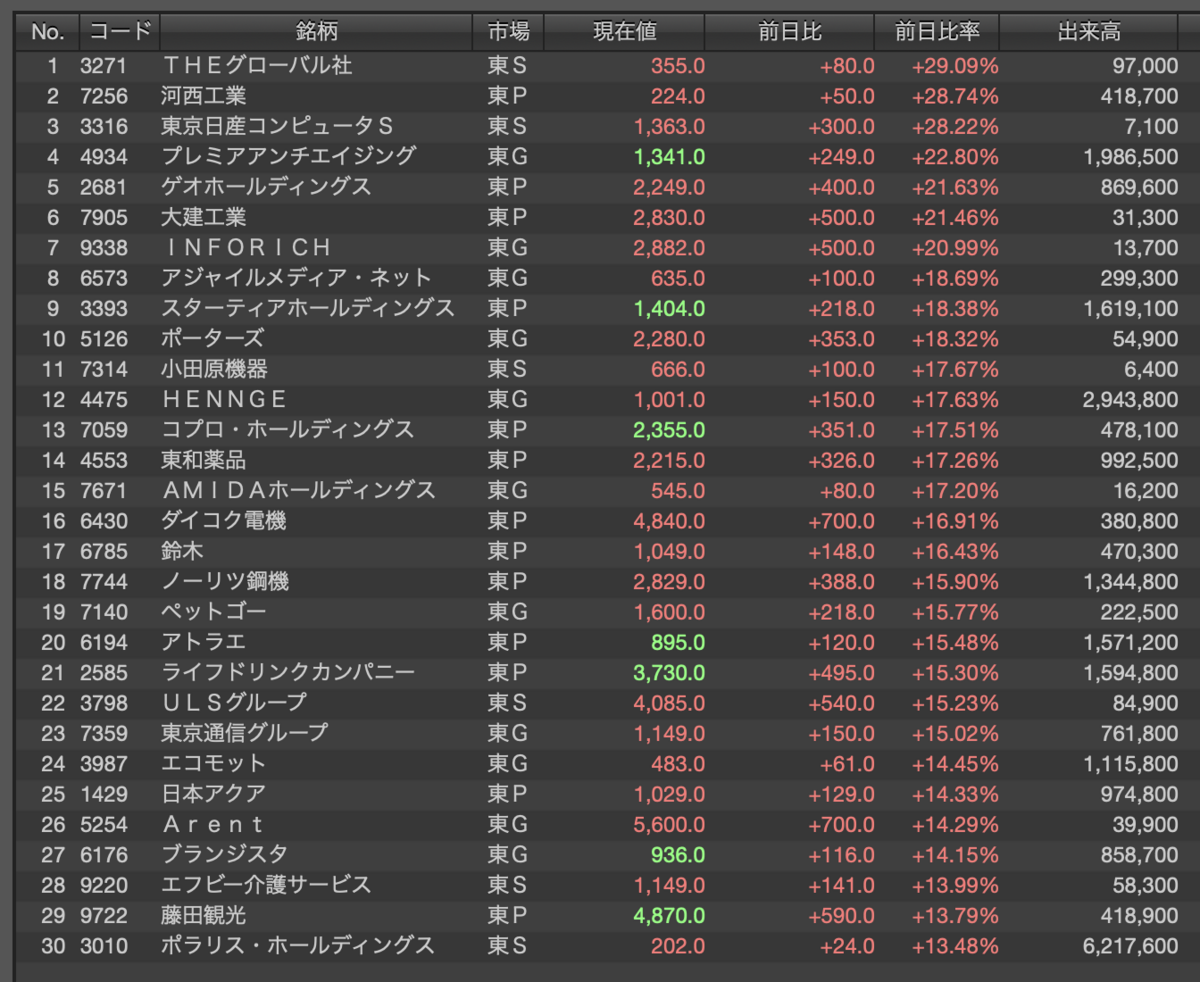This screenshot has width=1200, height=982.
Task: Sort by the No. column header
Action: [x=47, y=32]
